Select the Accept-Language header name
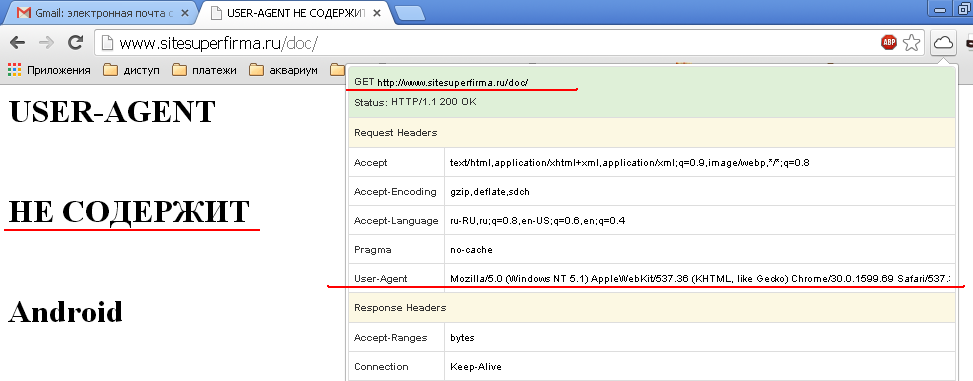The height and width of the screenshot is (381, 973). (396, 221)
